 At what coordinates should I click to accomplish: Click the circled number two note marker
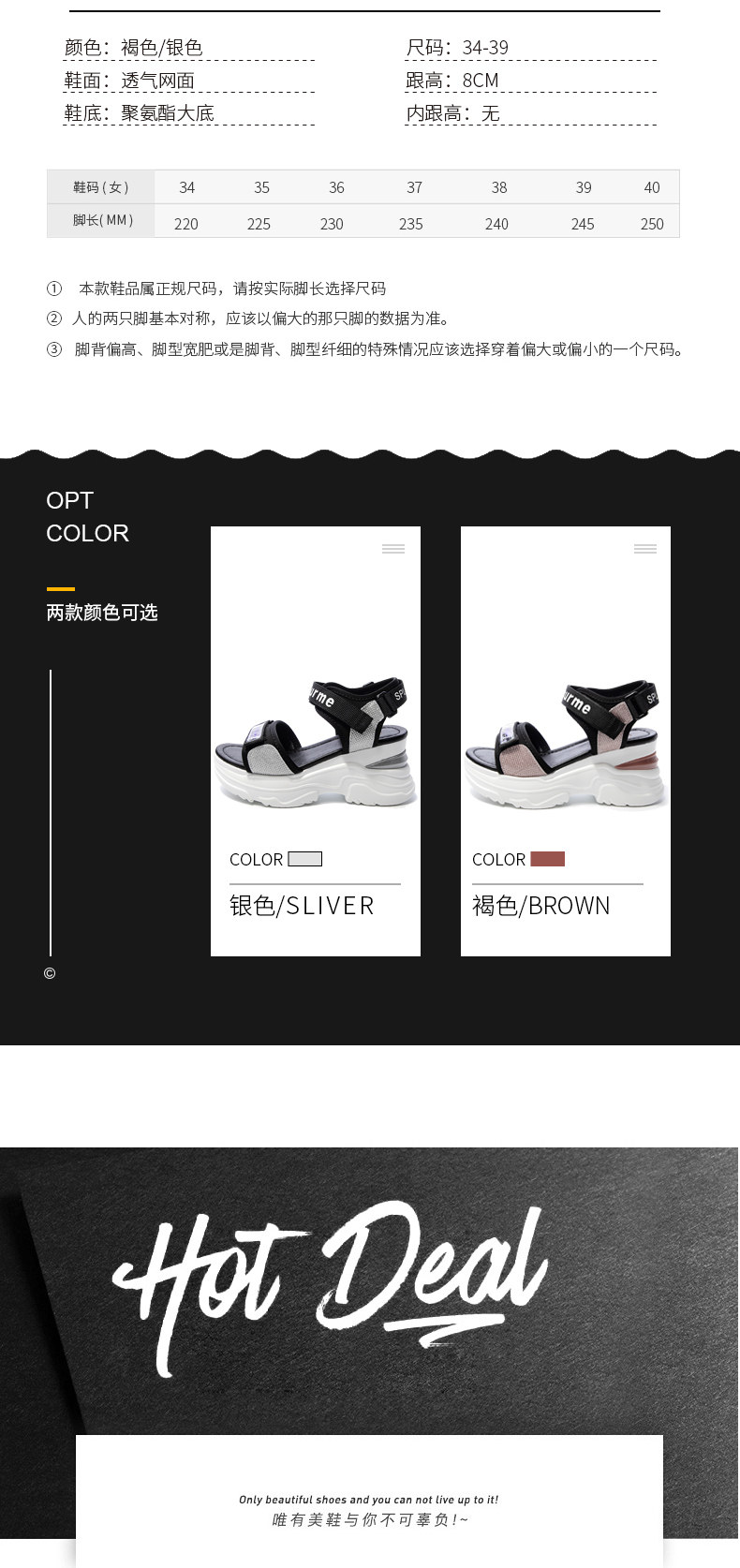point(54,318)
